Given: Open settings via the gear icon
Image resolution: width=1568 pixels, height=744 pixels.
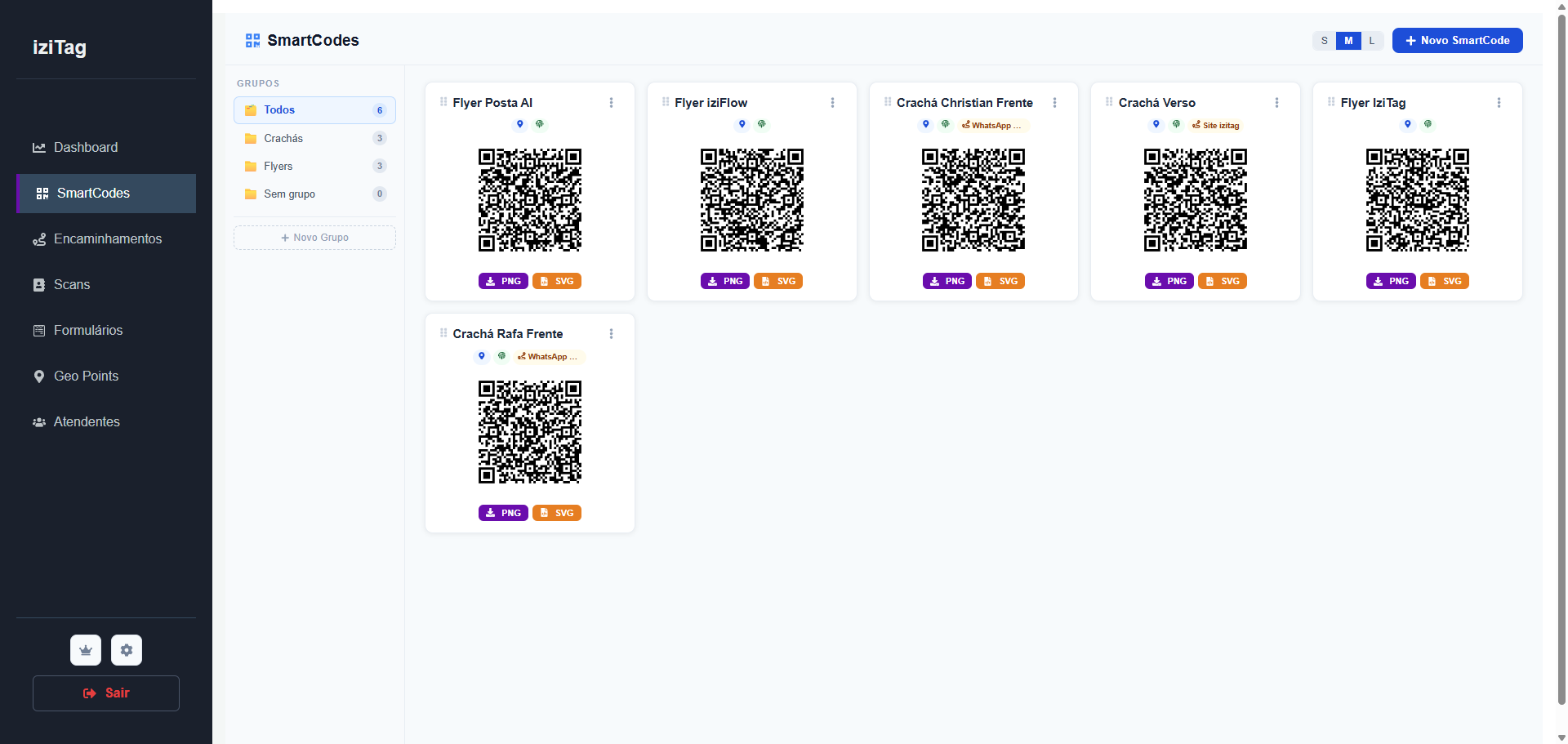Looking at the screenshot, I should 127,650.
